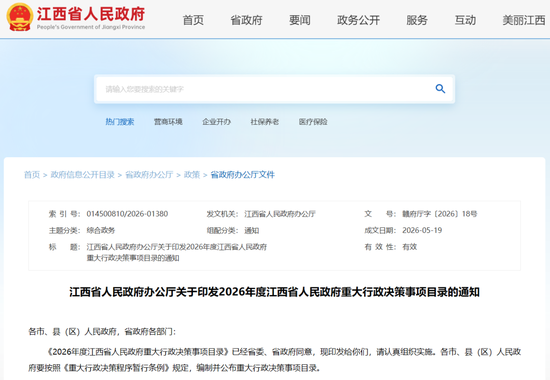
Task: Click the 江西省人民政府 site title text
Action: (91, 14)
